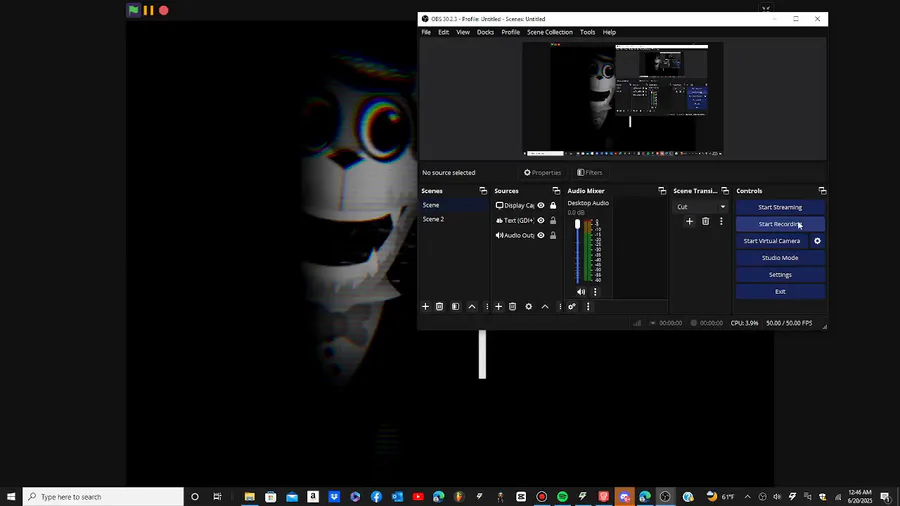Toggle visibility of Display Capture source

541,205
